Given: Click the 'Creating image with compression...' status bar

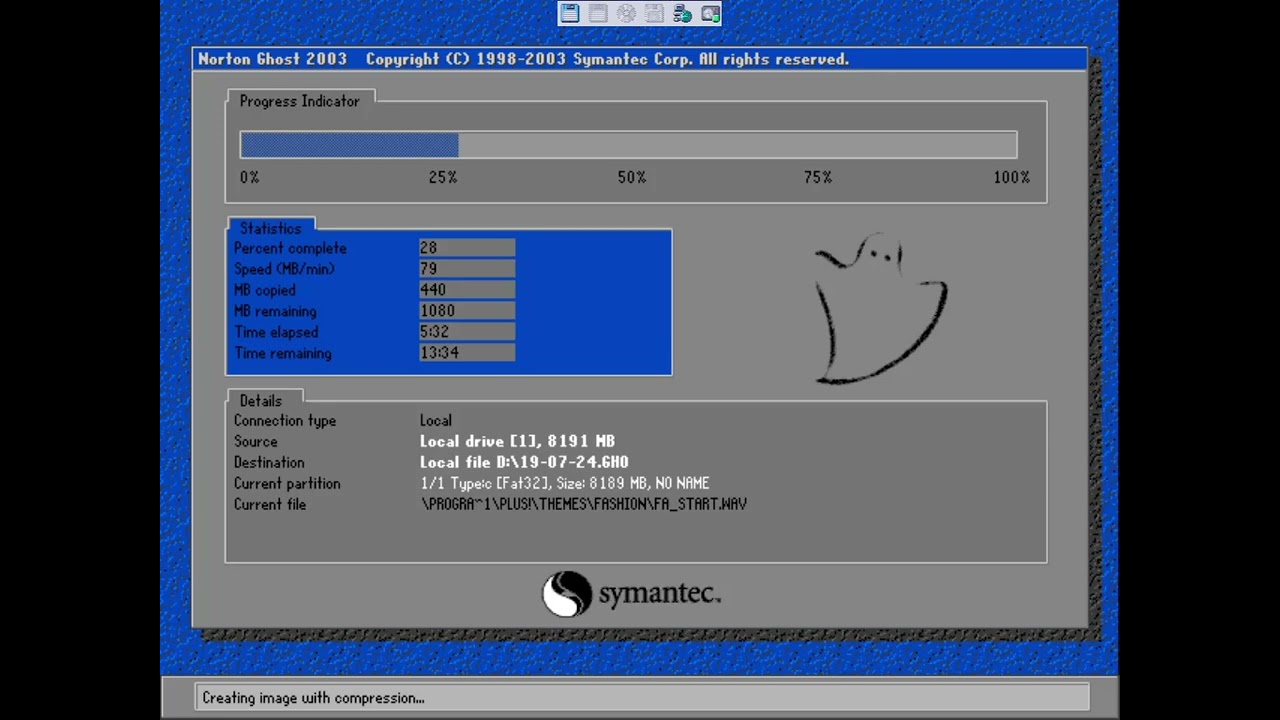Looking at the screenshot, I should (x=641, y=698).
